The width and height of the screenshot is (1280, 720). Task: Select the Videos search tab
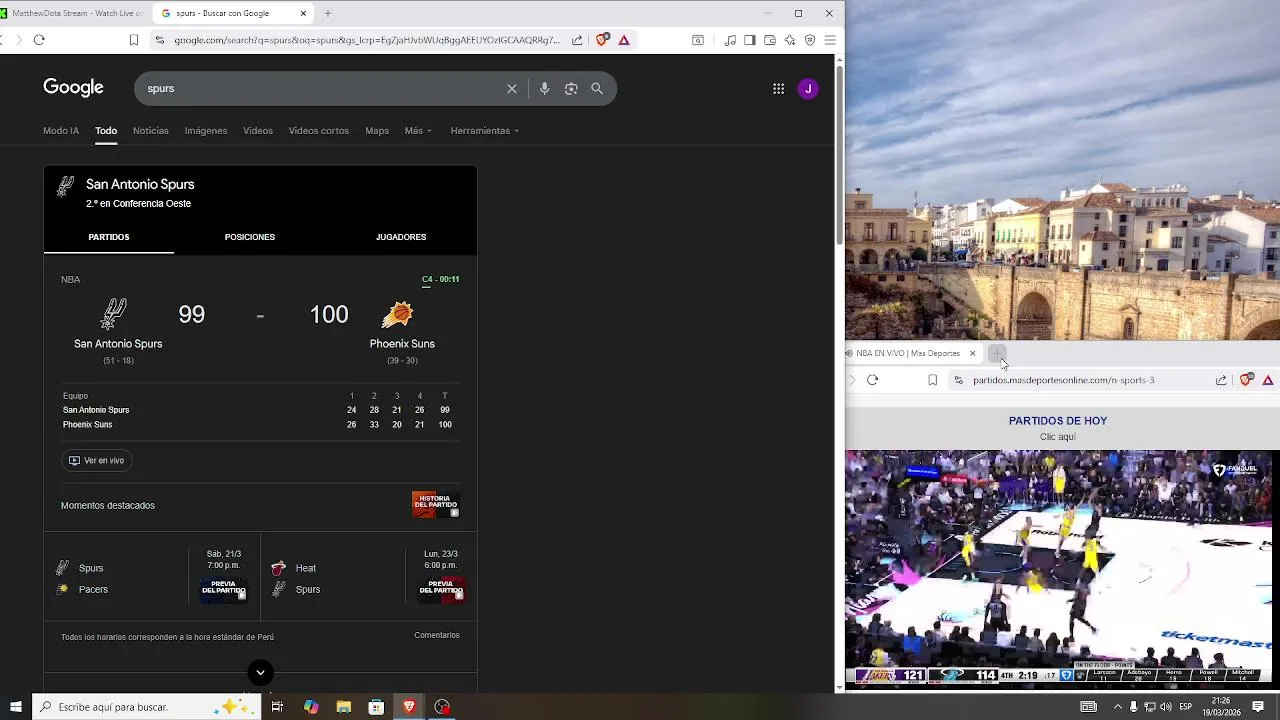coord(258,131)
